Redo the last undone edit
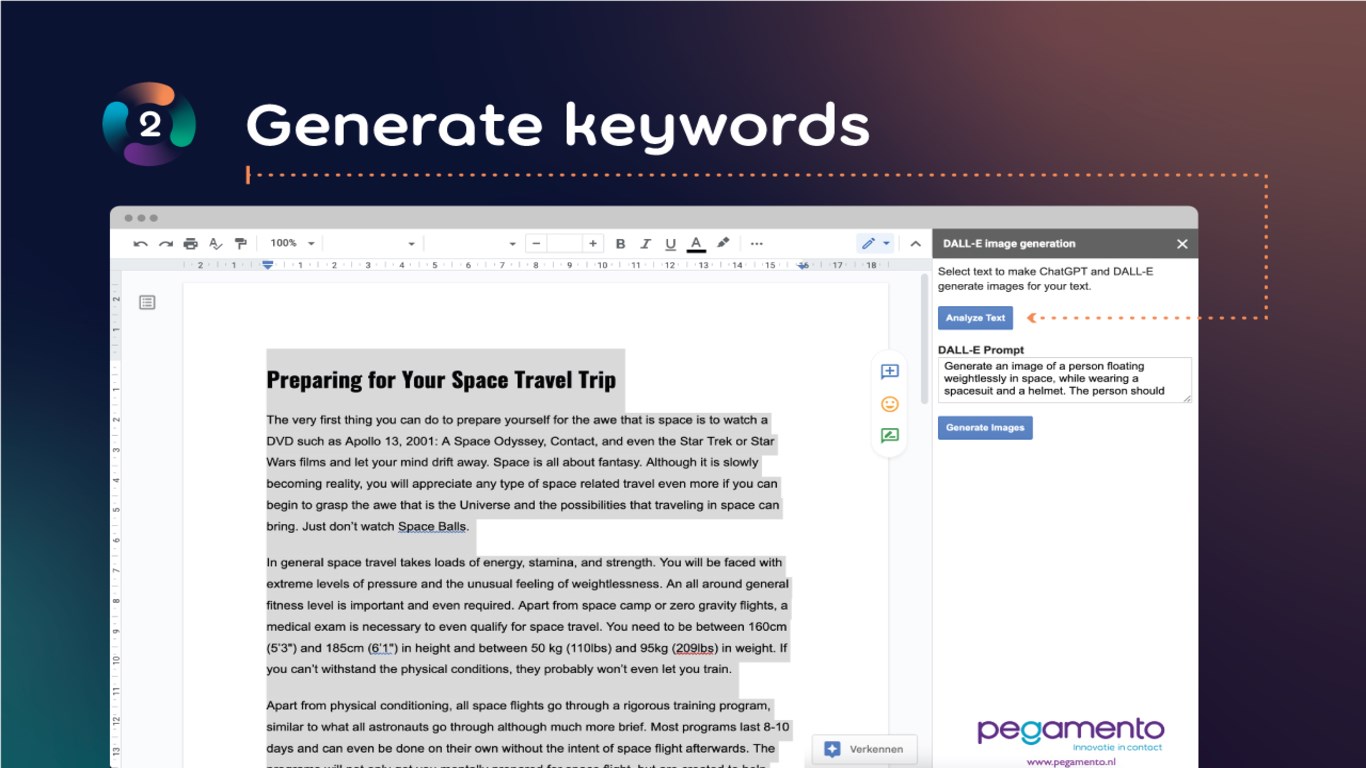Viewport: 1366px width, 768px height. click(x=165, y=244)
